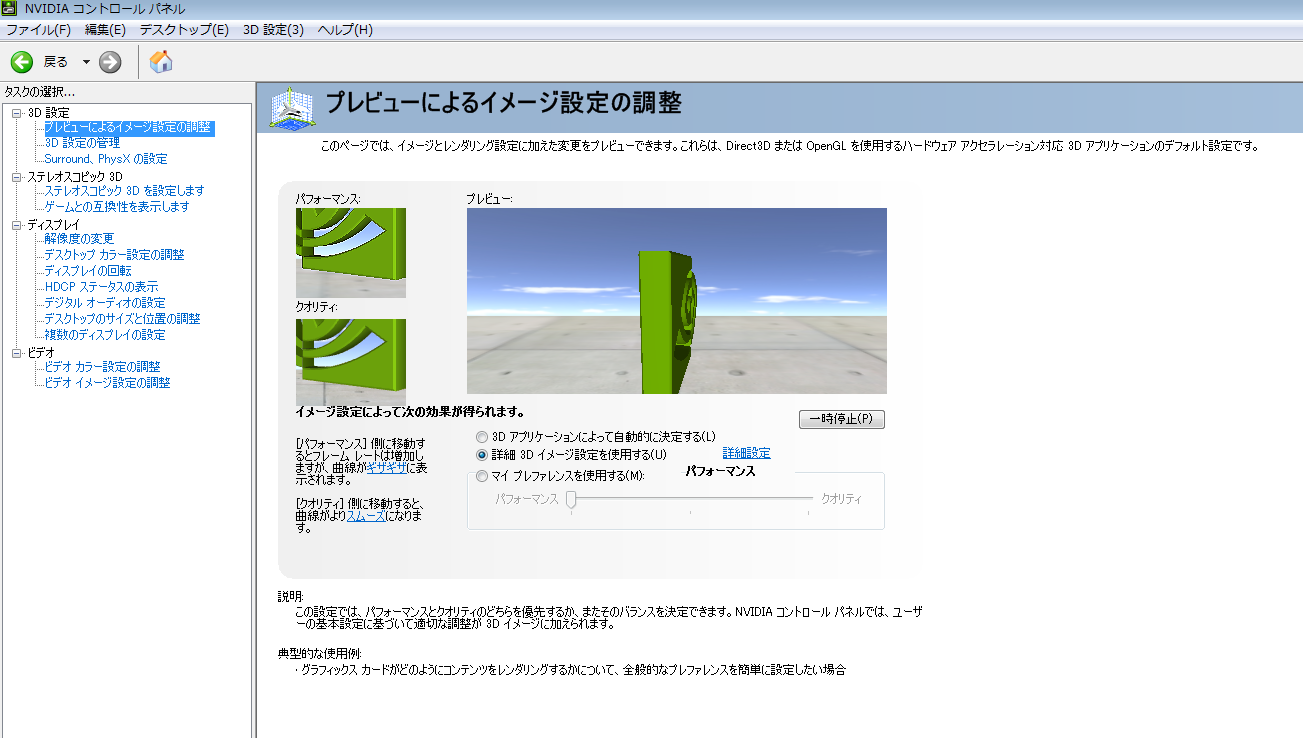This screenshot has width=1303, height=738.
Task: Open the Back button history dropdown arrow
Action: point(86,62)
